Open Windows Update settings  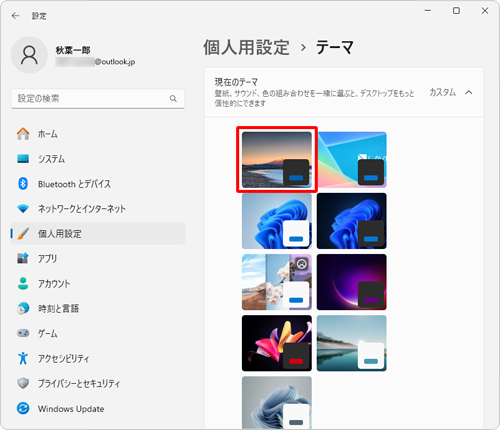(x=98, y=408)
